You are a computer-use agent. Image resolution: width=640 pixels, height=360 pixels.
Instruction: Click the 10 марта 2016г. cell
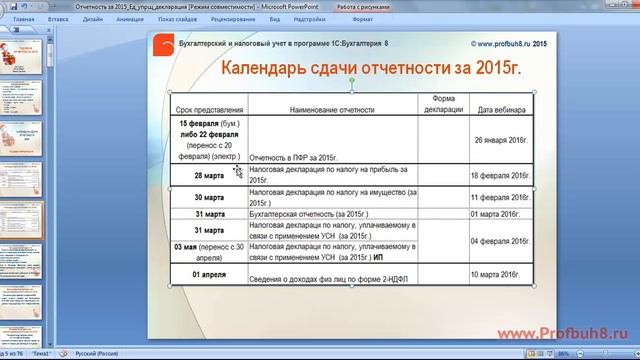pyautogui.click(x=501, y=274)
